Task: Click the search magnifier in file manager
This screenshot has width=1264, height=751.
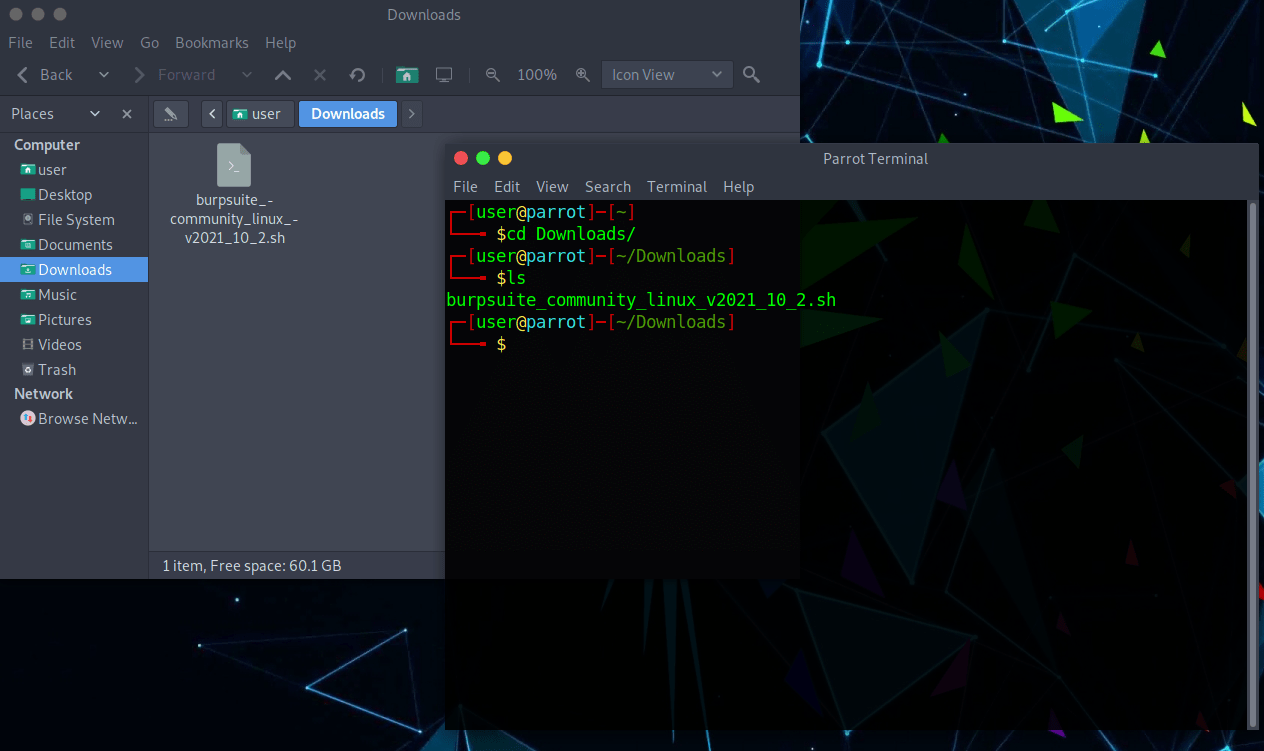Action: (752, 75)
